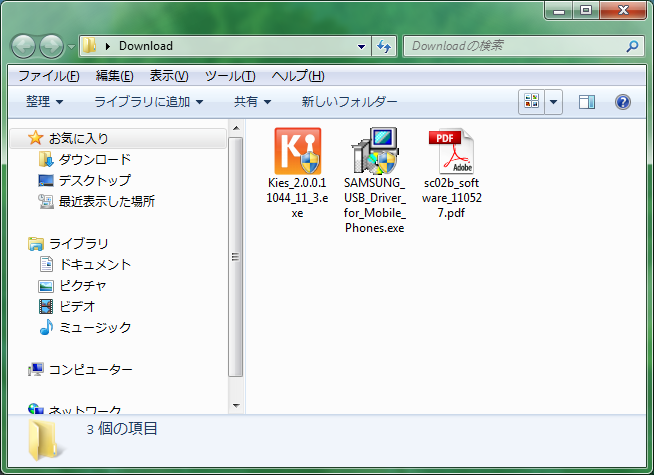Screen dimensions: 654x475
Task: Toggle the preview pane icon
Action: 587,102
